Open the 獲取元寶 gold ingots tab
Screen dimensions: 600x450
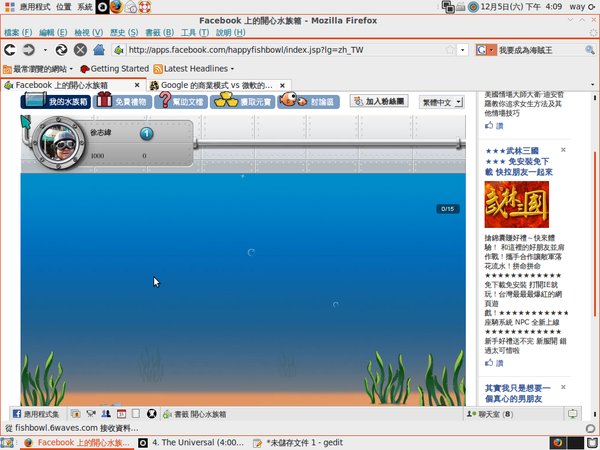pos(243,101)
